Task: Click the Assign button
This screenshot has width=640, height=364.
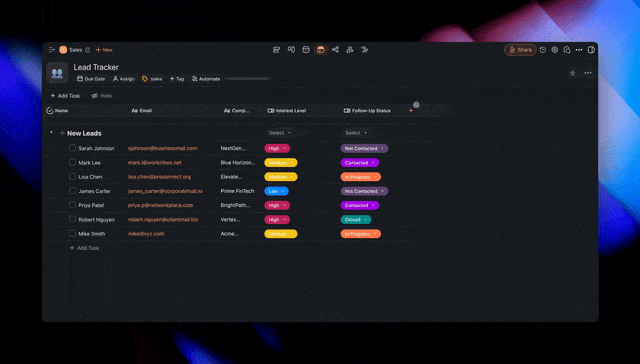Action: coord(124,79)
